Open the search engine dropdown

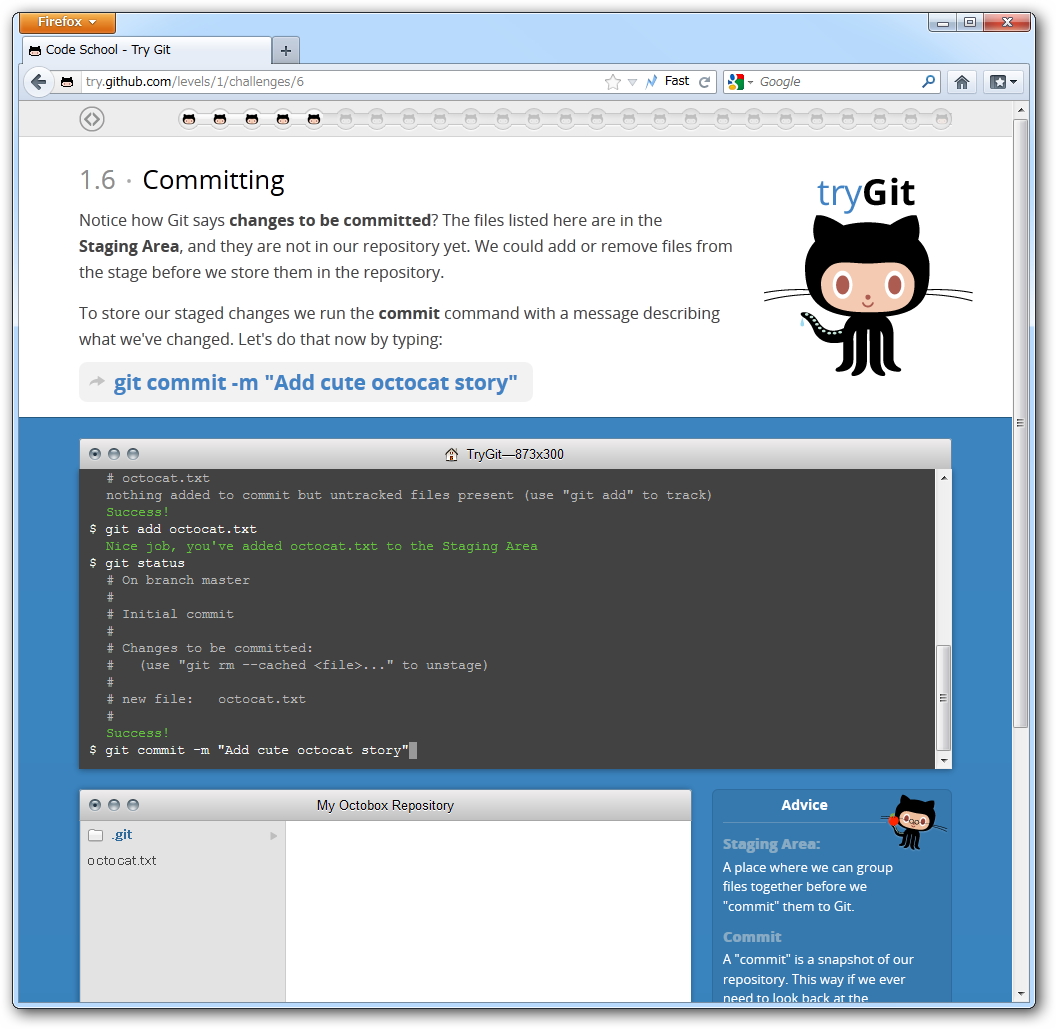click(752, 81)
